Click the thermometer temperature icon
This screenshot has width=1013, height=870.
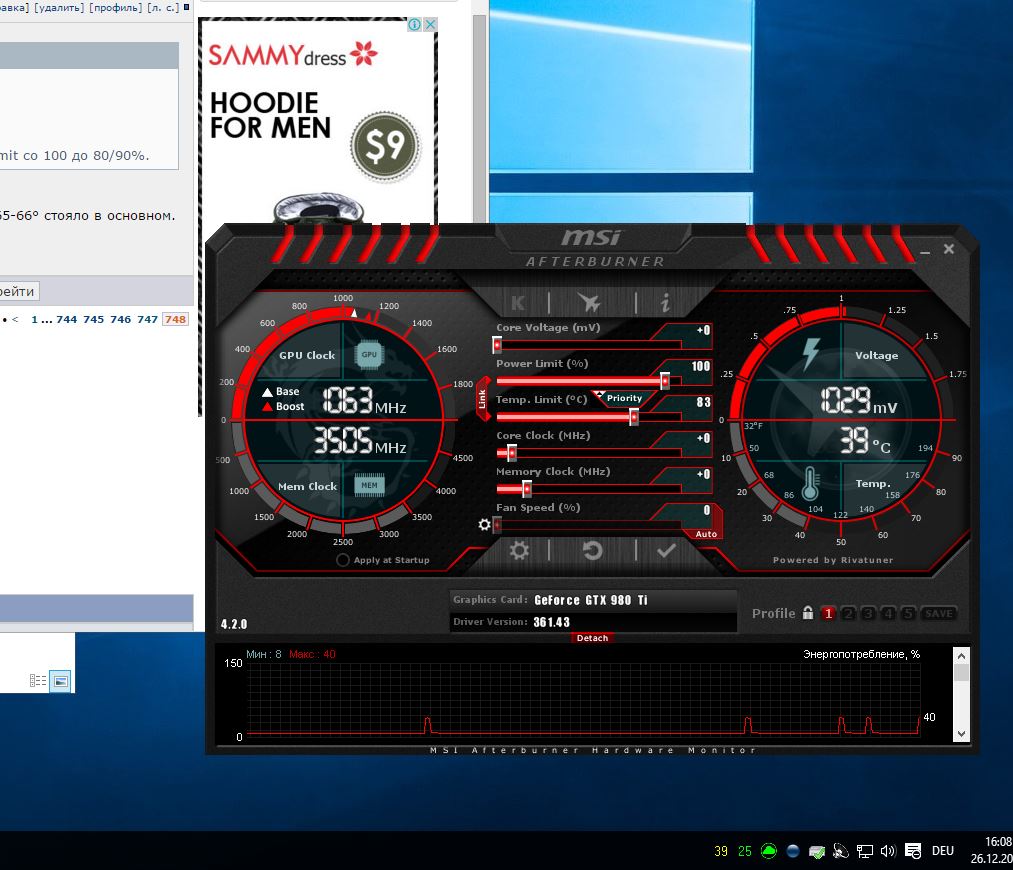[x=810, y=484]
